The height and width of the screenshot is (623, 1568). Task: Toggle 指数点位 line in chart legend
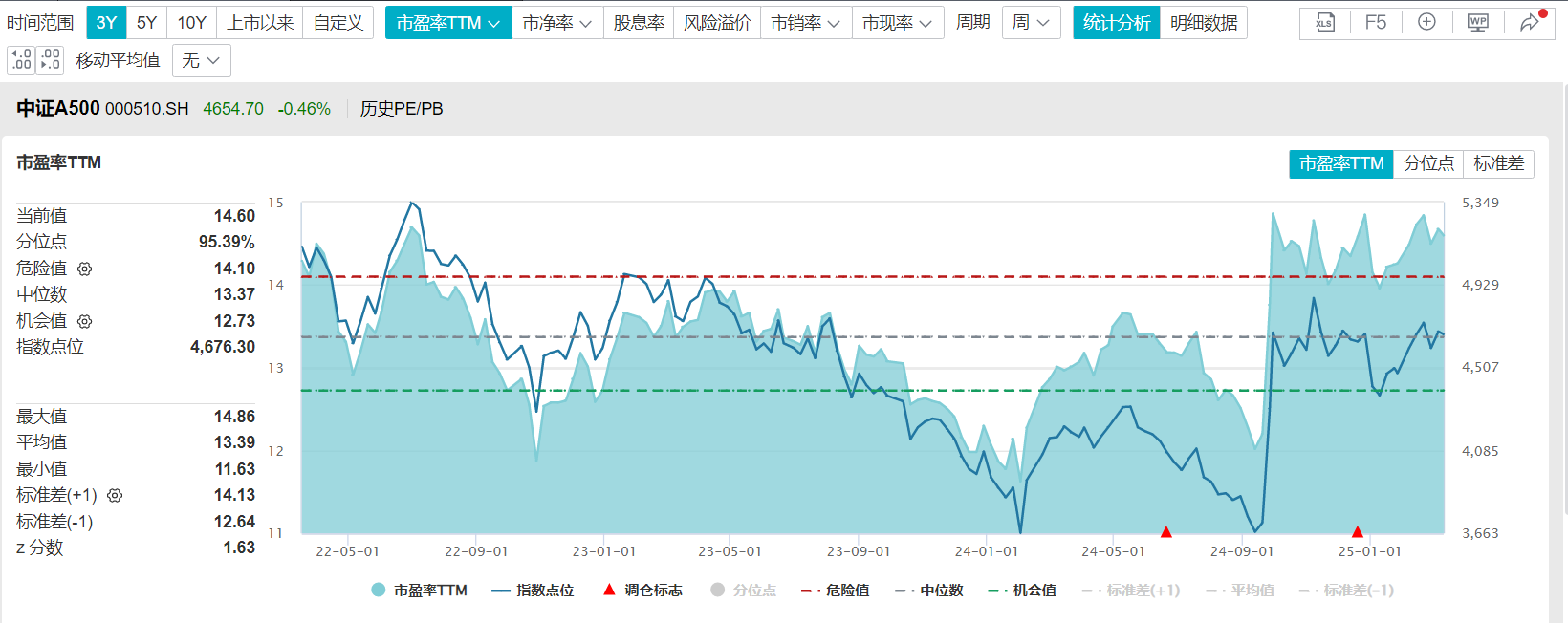tap(533, 591)
